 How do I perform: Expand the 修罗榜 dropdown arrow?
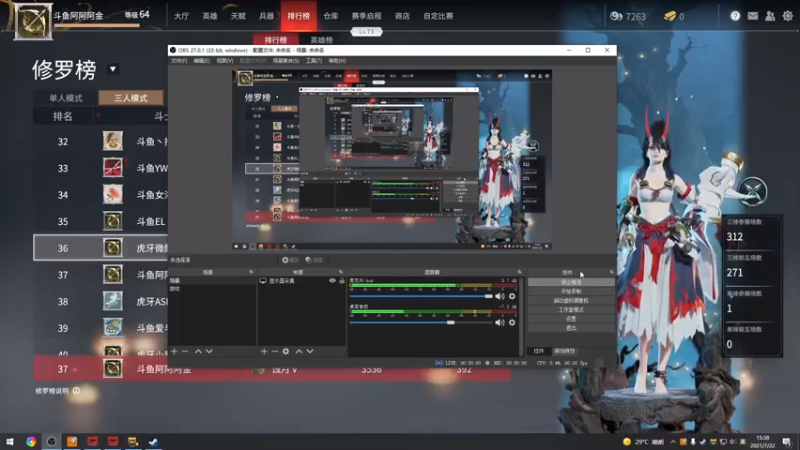pos(113,69)
